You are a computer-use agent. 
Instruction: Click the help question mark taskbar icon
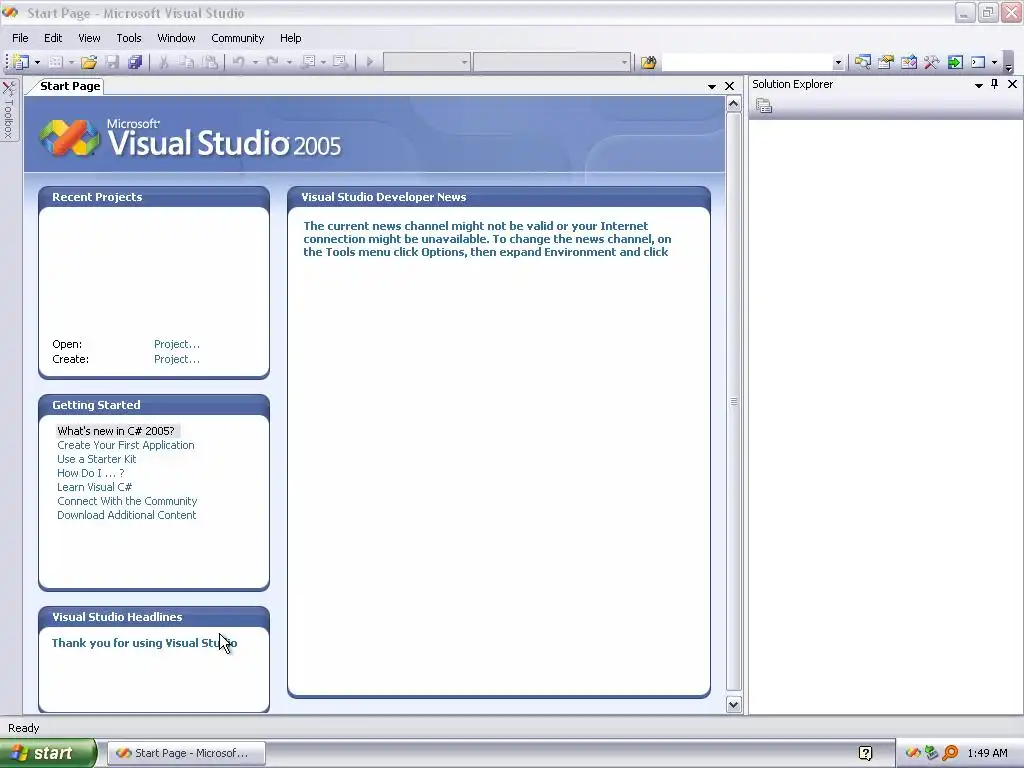[865, 753]
